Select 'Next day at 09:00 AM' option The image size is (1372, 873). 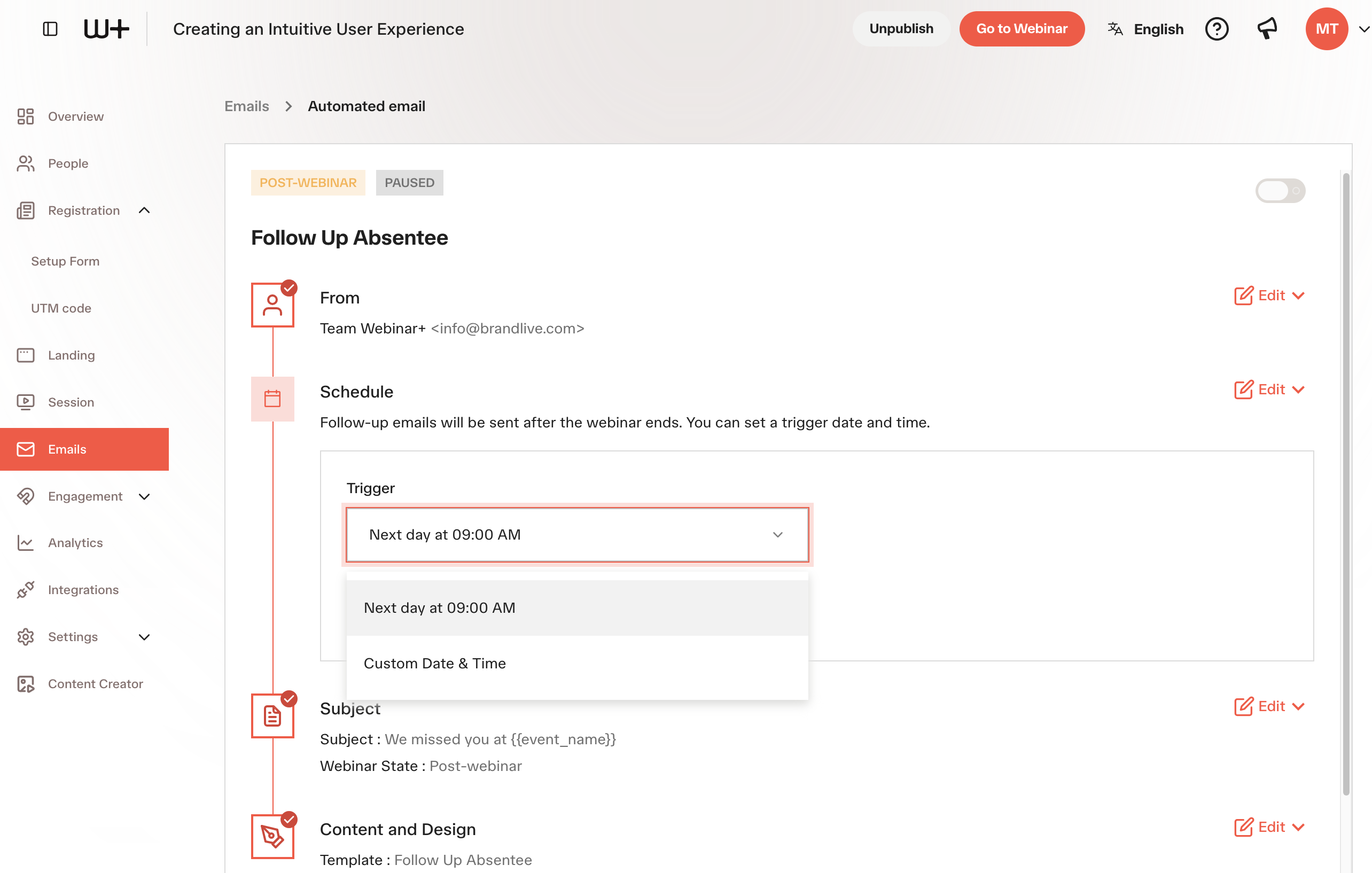click(x=577, y=608)
